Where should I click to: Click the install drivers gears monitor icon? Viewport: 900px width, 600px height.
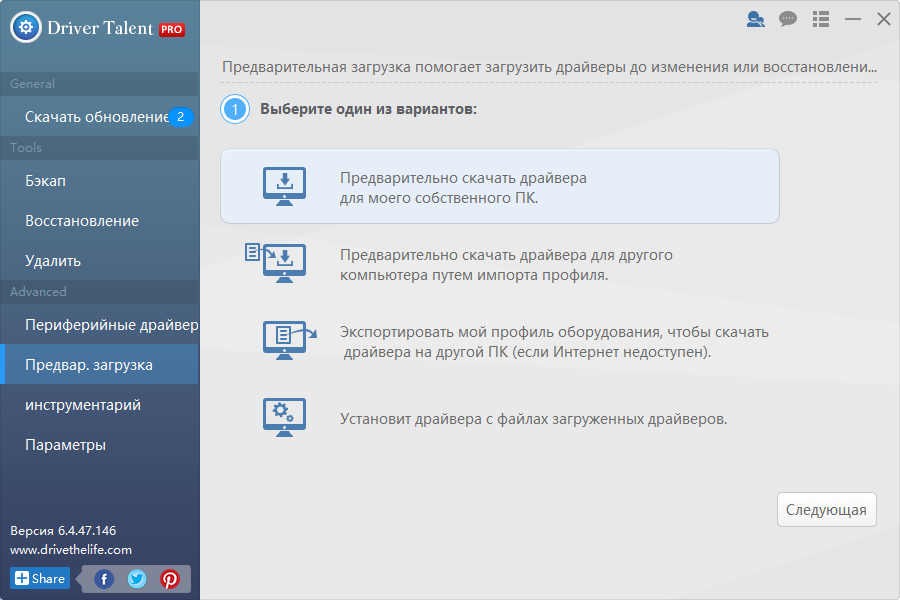[x=284, y=417]
